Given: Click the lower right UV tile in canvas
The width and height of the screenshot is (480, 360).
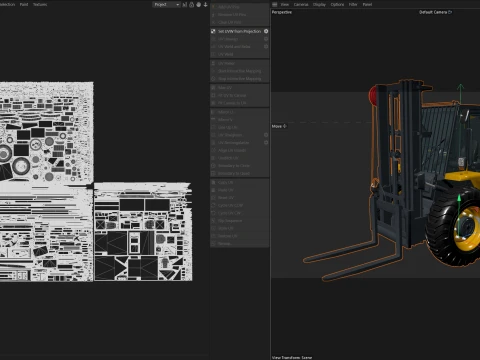Looking at the screenshot, I should tap(143, 232).
